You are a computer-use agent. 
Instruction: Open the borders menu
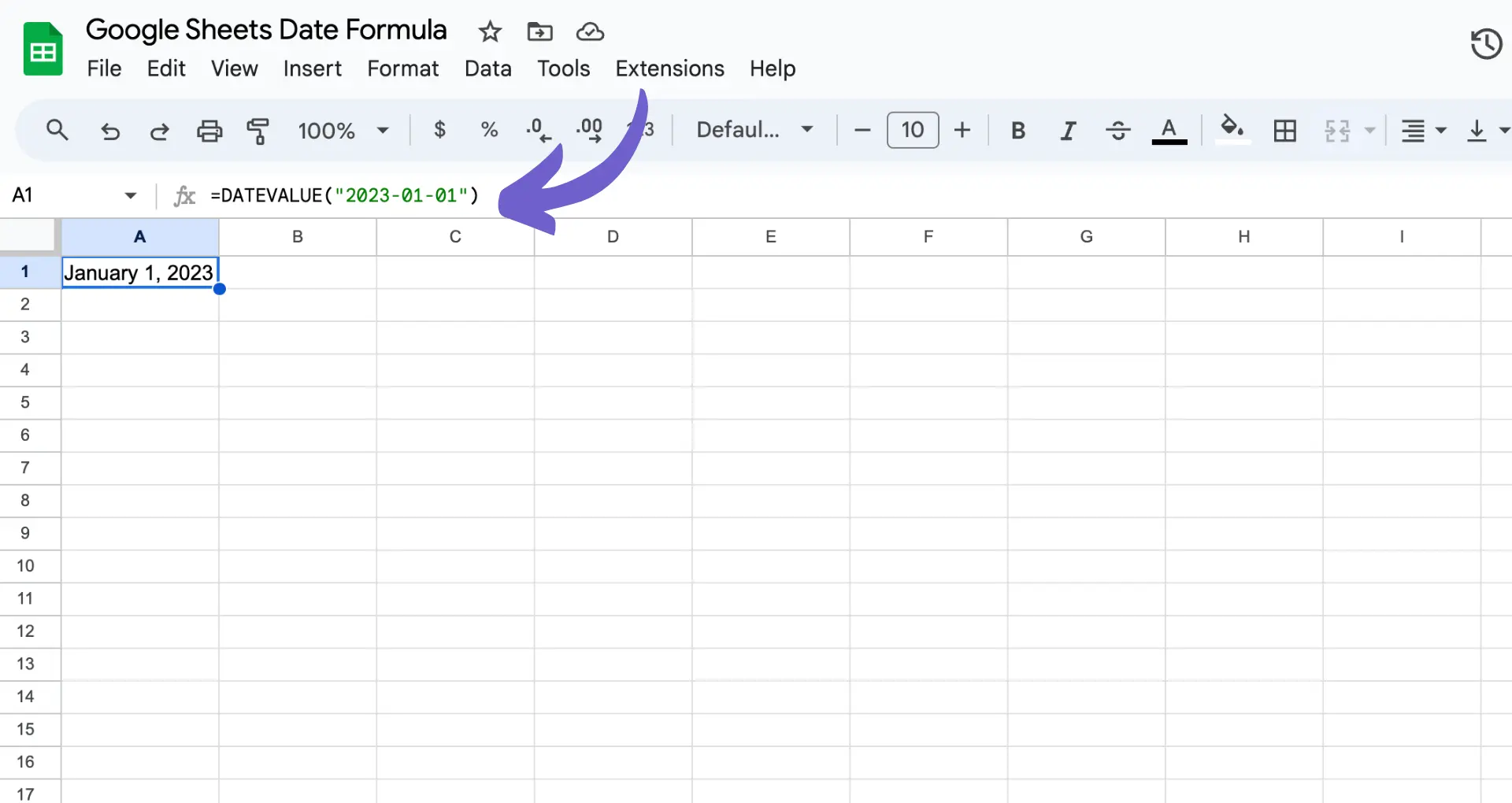coord(1284,131)
